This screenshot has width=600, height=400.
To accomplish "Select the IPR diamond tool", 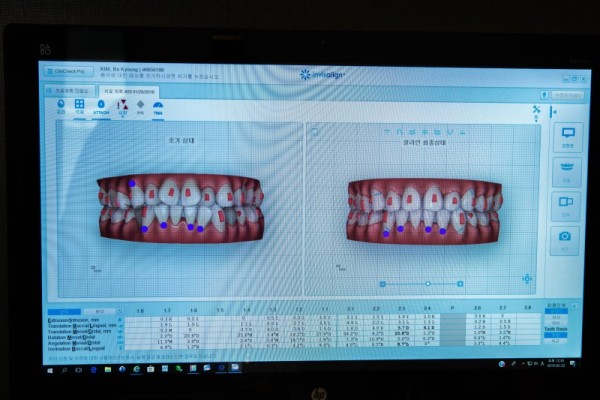I will (140, 108).
